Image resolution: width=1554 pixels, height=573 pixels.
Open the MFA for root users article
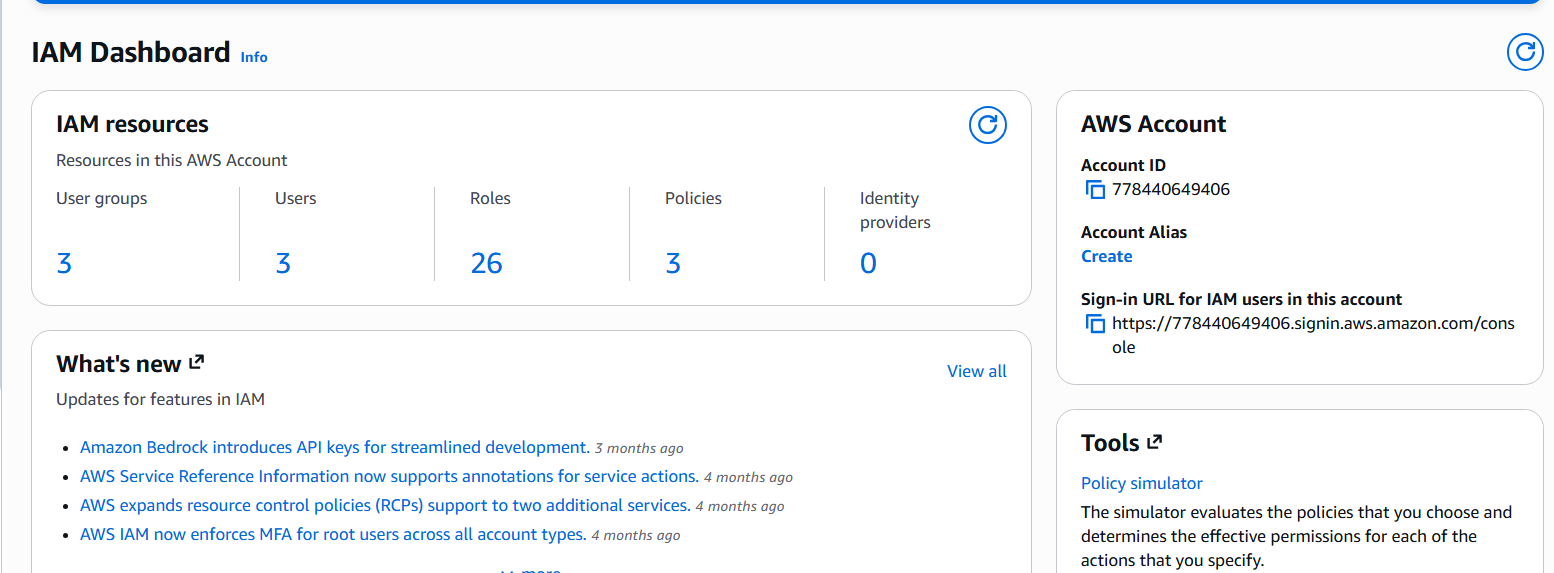pos(333,534)
